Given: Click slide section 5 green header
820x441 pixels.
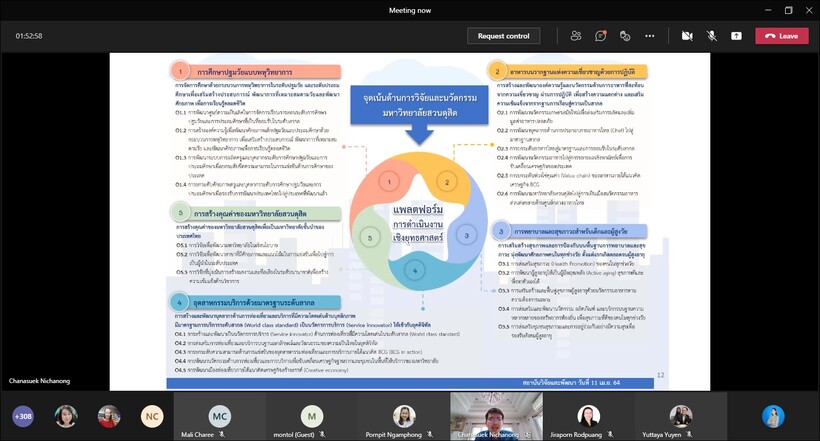Looking at the screenshot, I should click(x=256, y=213).
